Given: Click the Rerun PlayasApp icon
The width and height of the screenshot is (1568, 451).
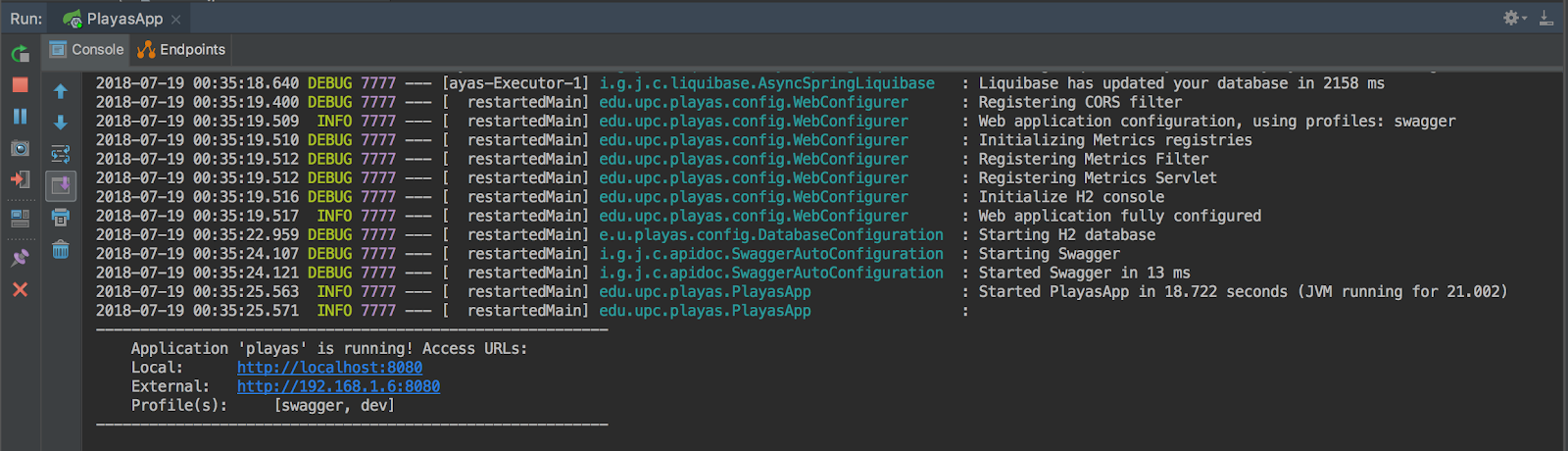Looking at the screenshot, I should 20,53.
